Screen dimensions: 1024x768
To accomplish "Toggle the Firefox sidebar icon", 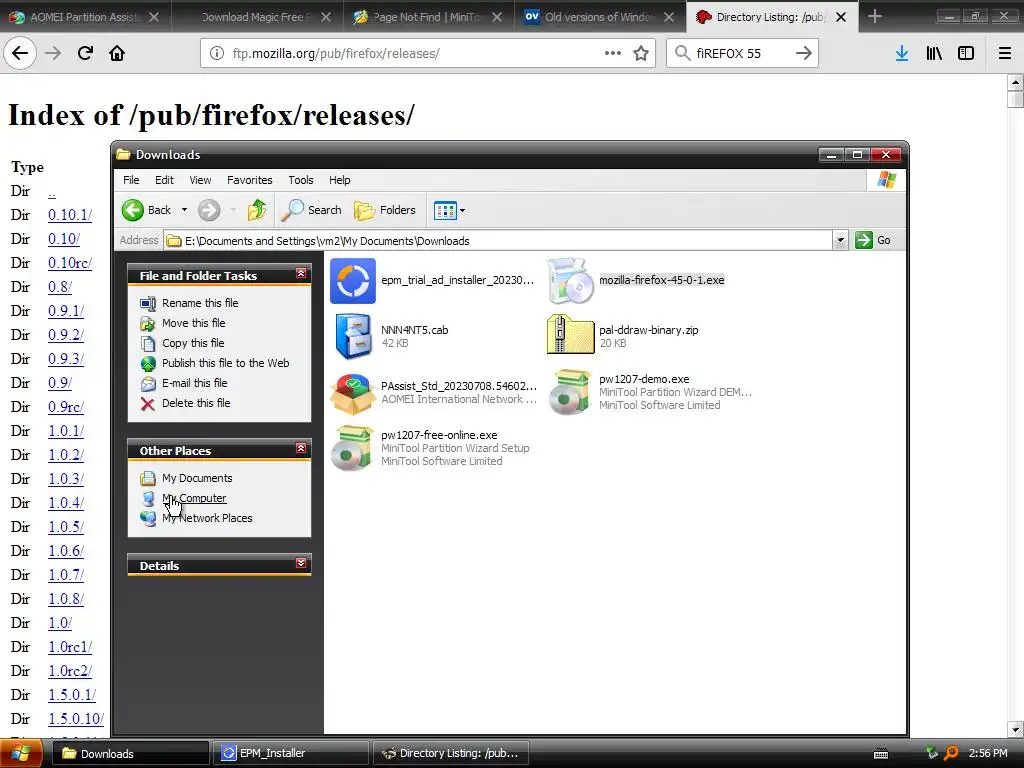I will [x=966, y=53].
